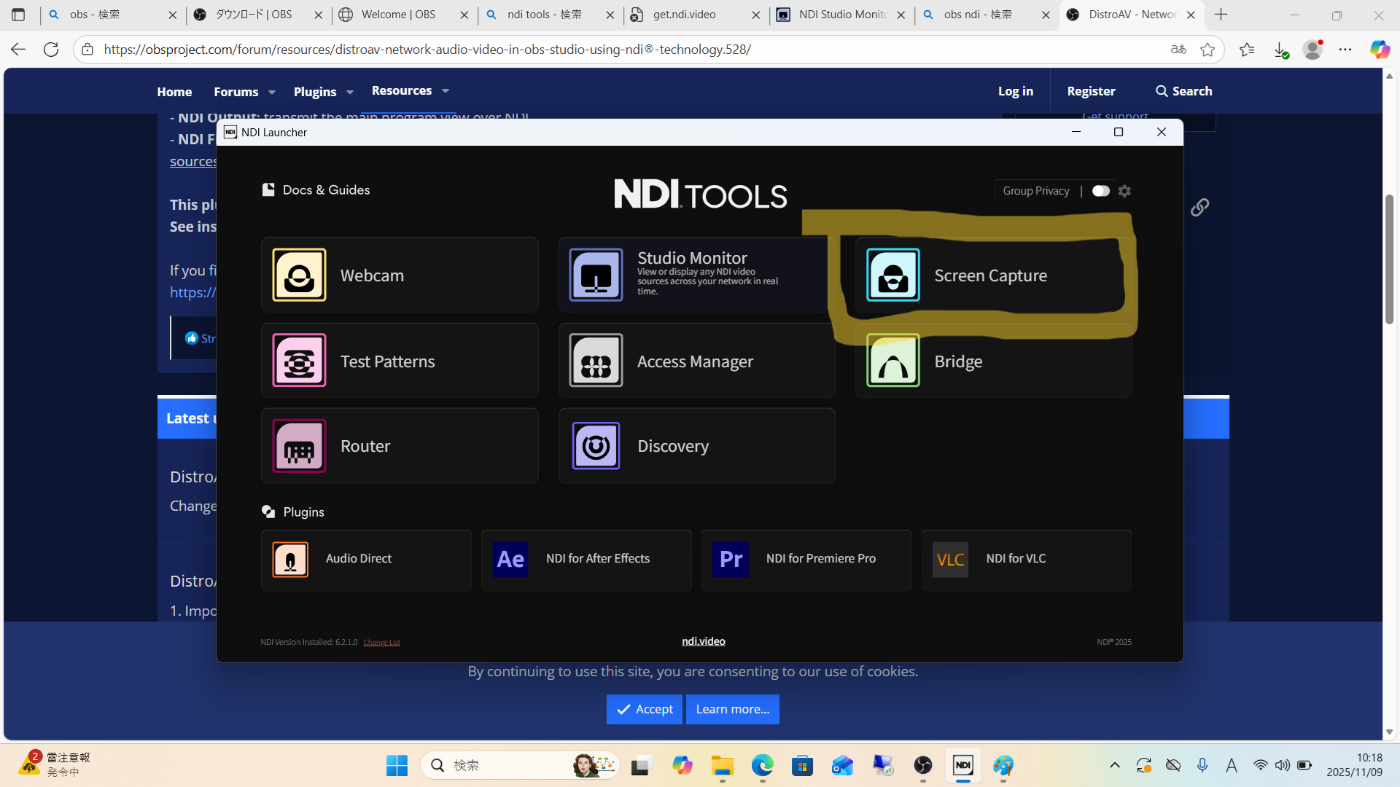Open the Edge tab actions menu
Image resolution: width=1400 pixels, height=787 pixels.
(x=18, y=15)
